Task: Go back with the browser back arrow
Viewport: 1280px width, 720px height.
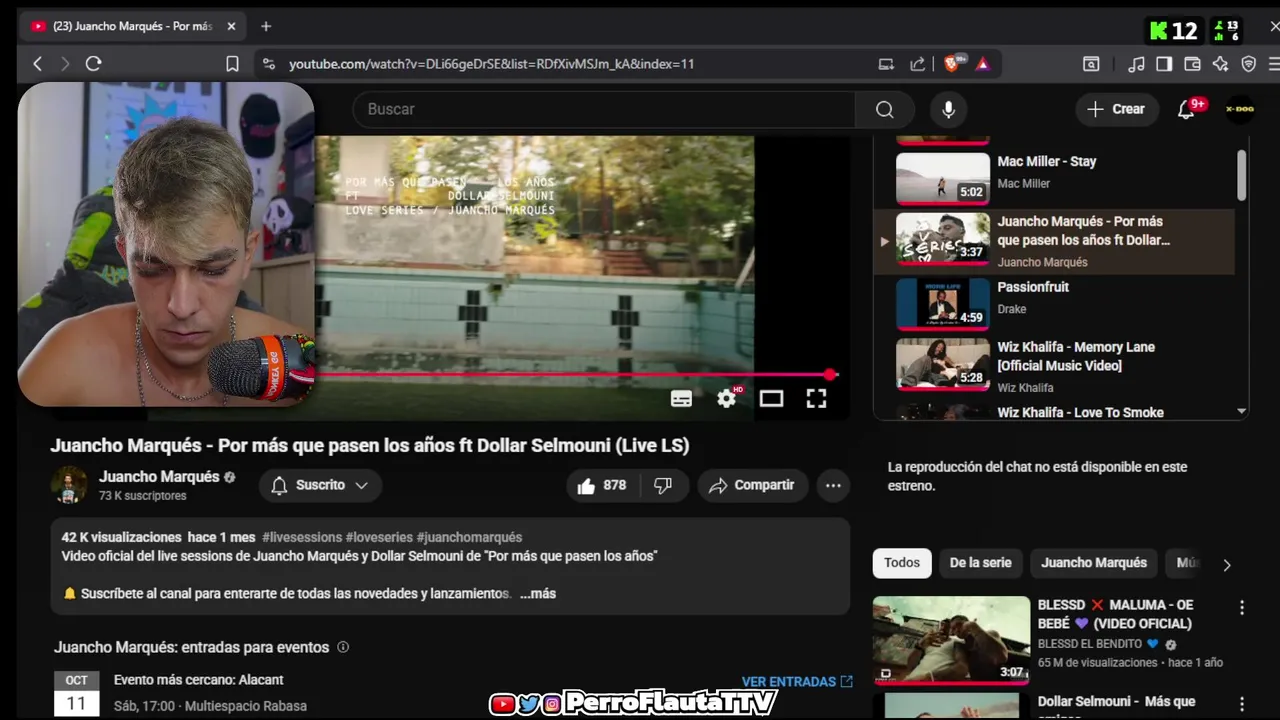Action: [38, 64]
